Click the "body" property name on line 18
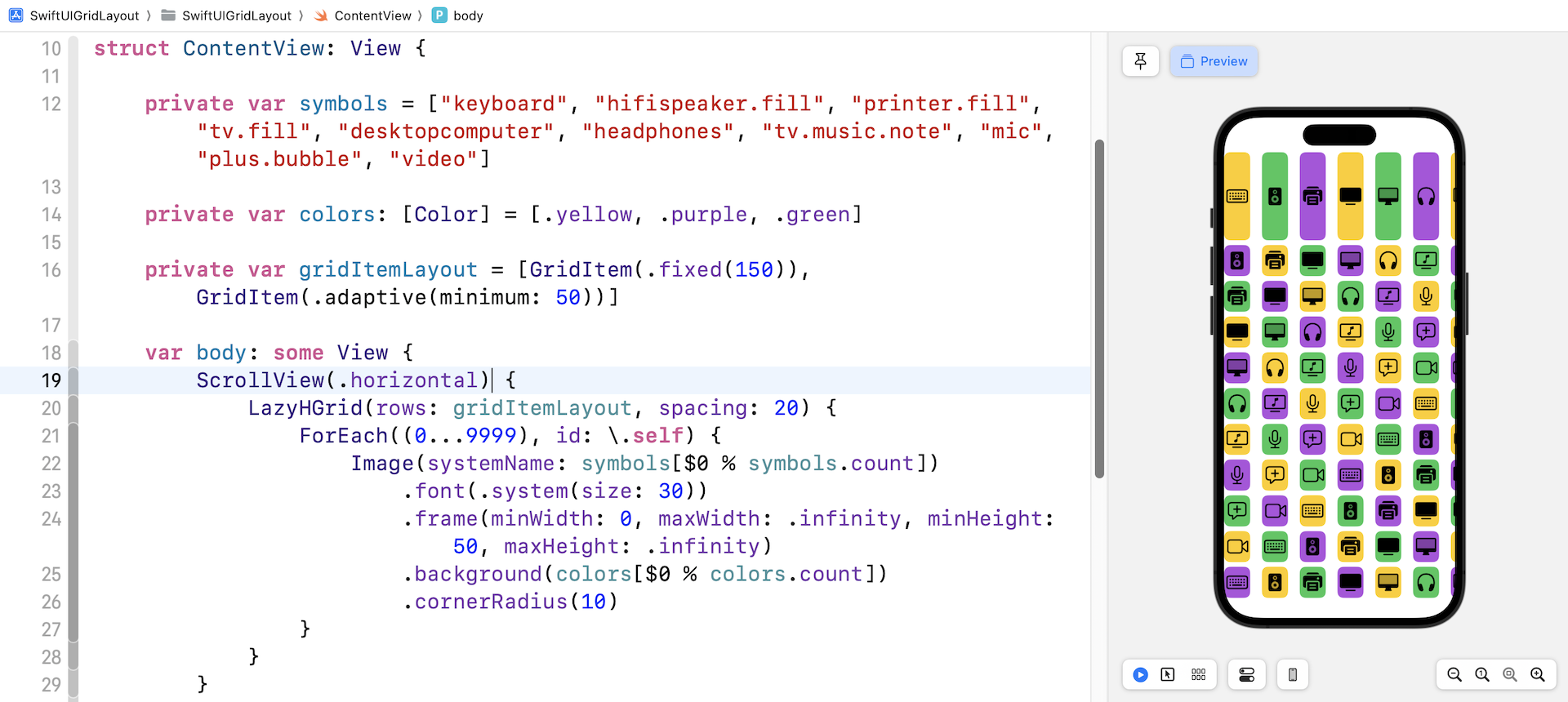The image size is (1568, 702). 222,353
